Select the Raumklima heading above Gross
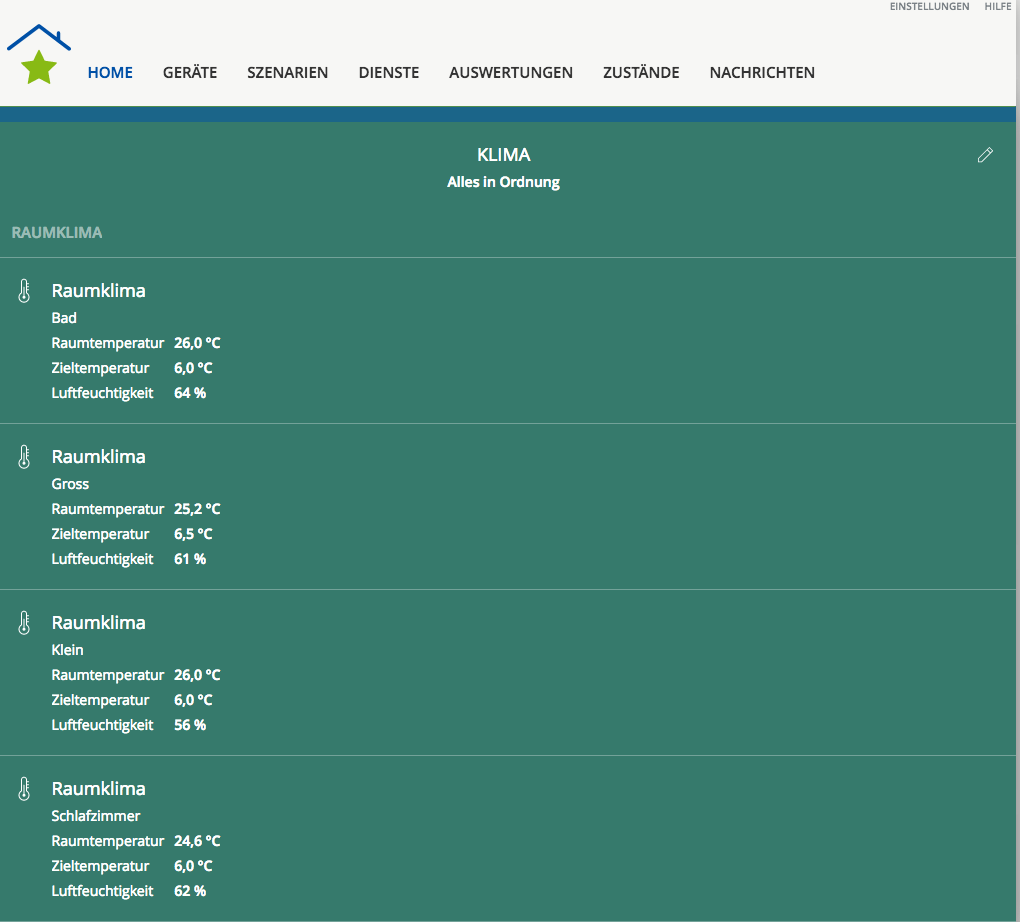Screen dimensions: 1020x922 click(x=98, y=457)
